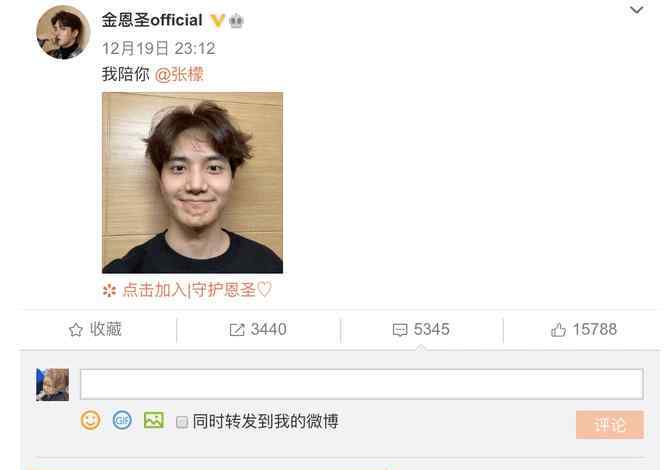Click the crown membership badge icon
Image resolution: width=672 pixels, height=470 pixels.
point(236,21)
